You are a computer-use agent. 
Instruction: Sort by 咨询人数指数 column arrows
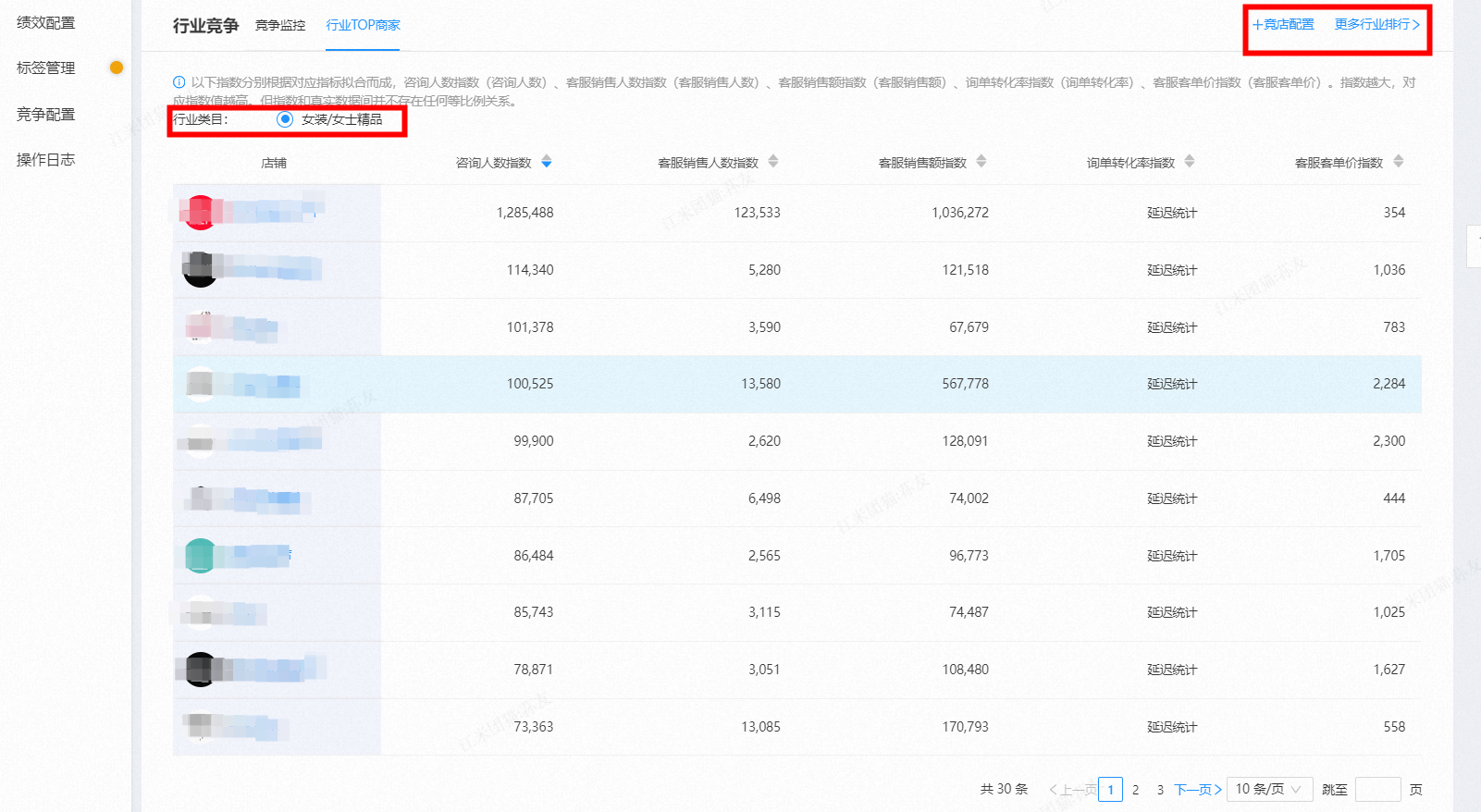pyautogui.click(x=547, y=162)
